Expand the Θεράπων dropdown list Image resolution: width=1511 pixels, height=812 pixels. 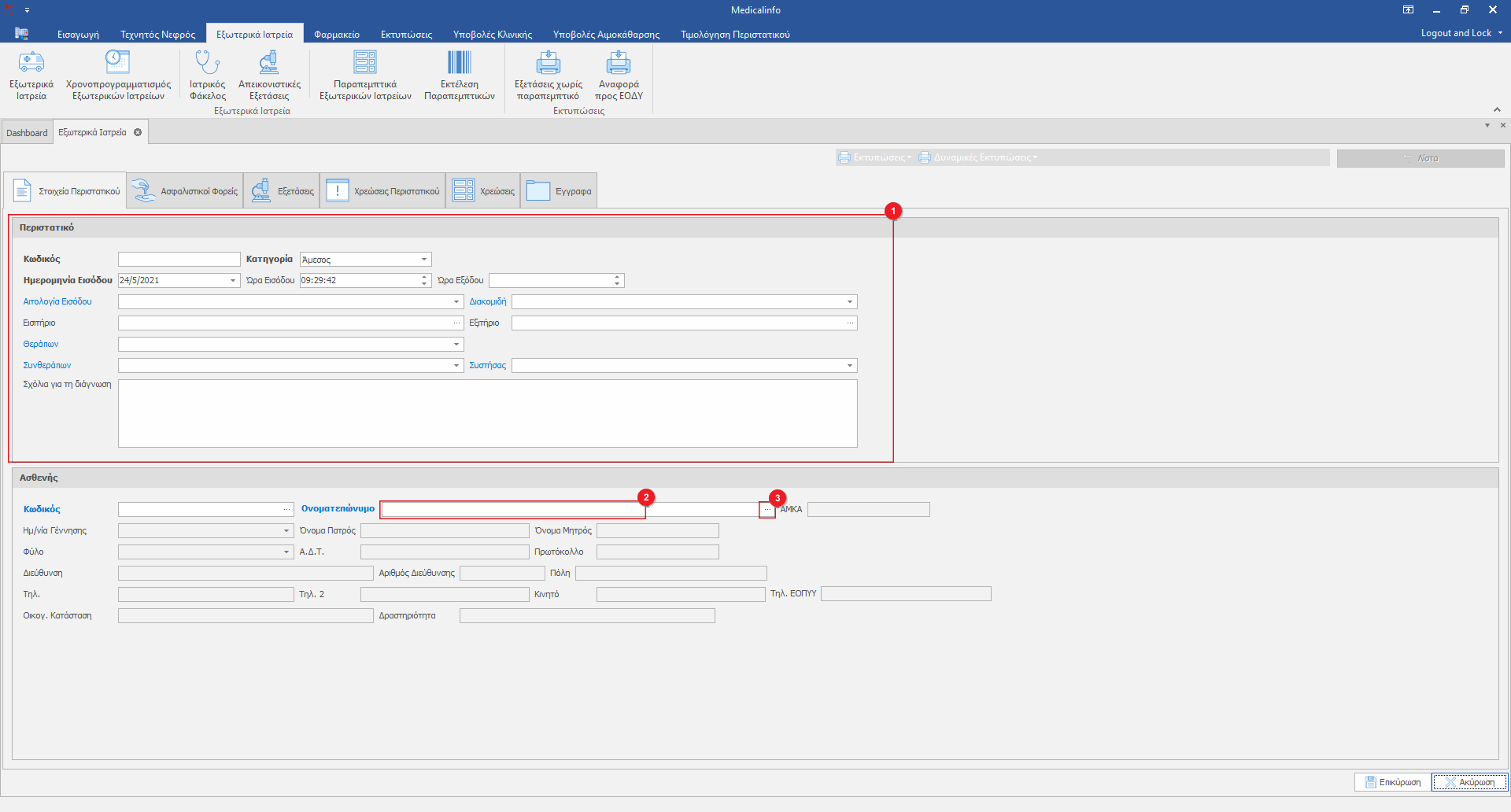pyautogui.click(x=456, y=345)
